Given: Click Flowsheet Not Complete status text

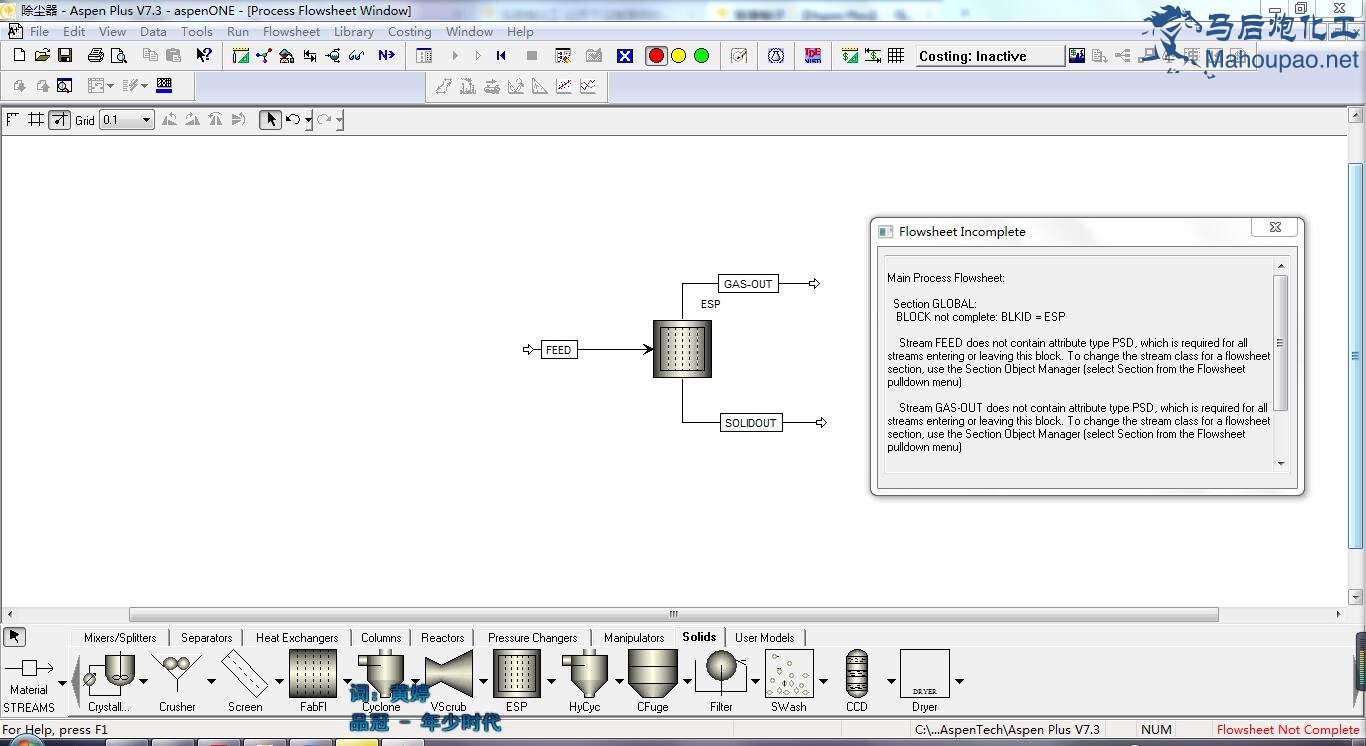Looking at the screenshot, I should pyautogui.click(x=1288, y=730).
